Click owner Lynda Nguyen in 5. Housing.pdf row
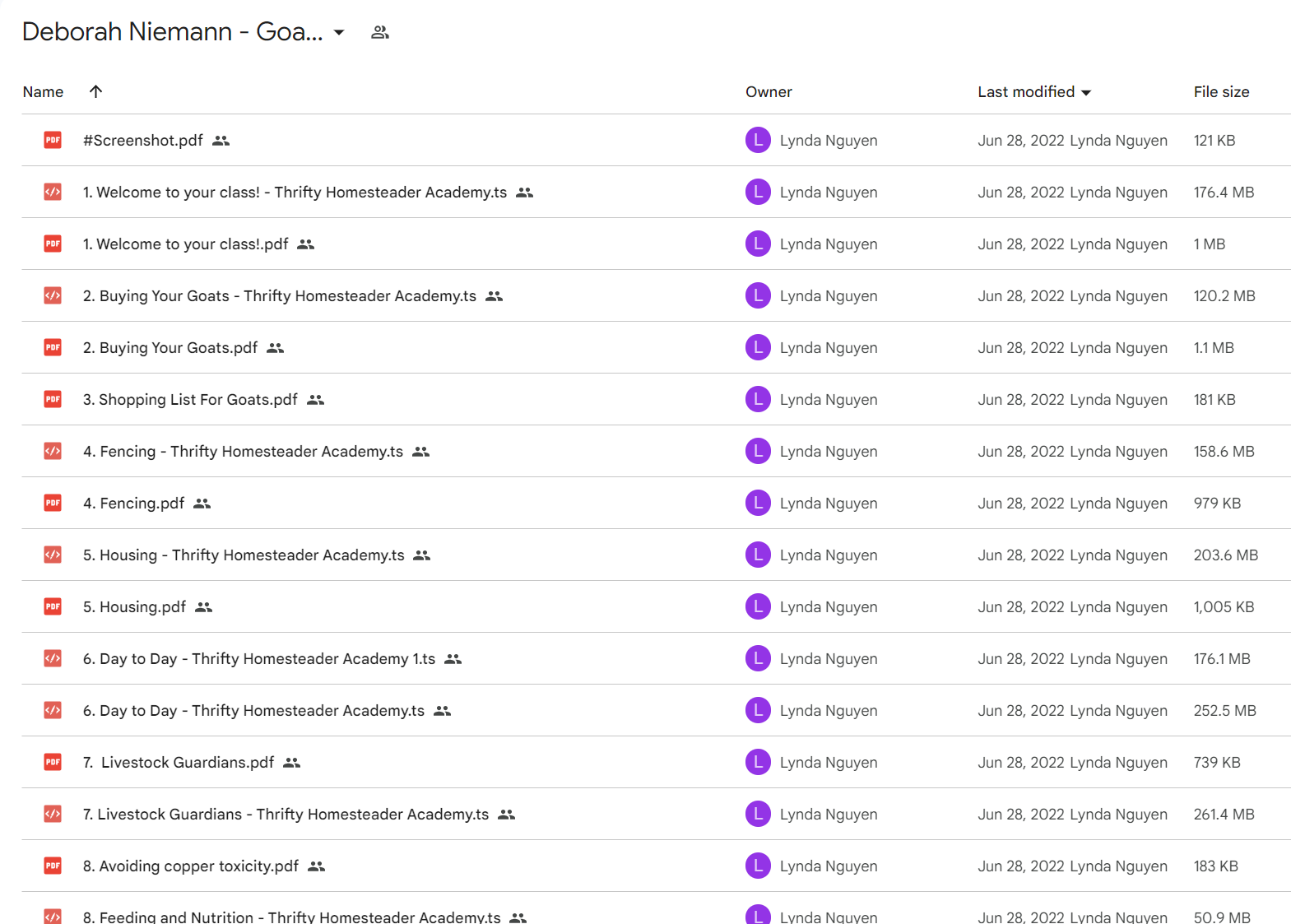Screen dimensions: 1291x924 [829, 607]
